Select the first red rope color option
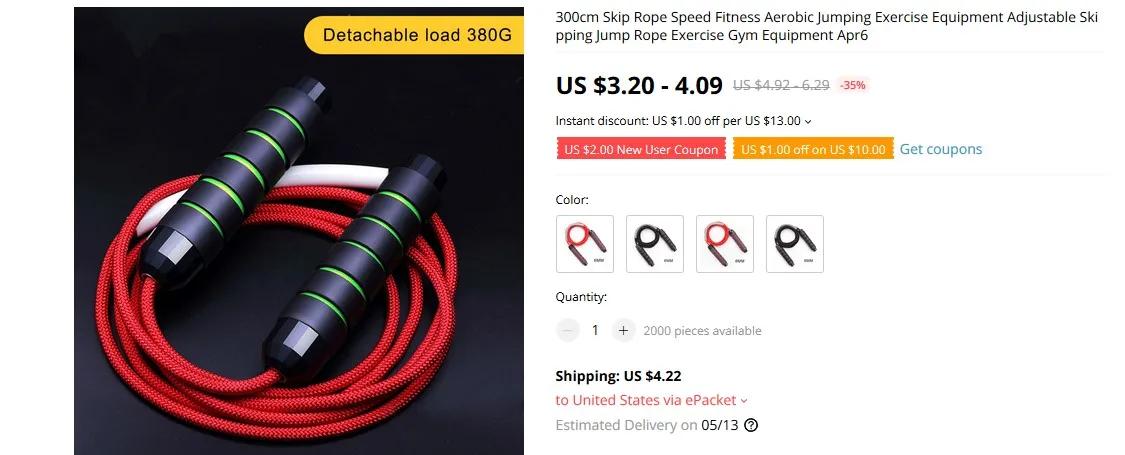The image size is (1125, 455). pos(585,244)
